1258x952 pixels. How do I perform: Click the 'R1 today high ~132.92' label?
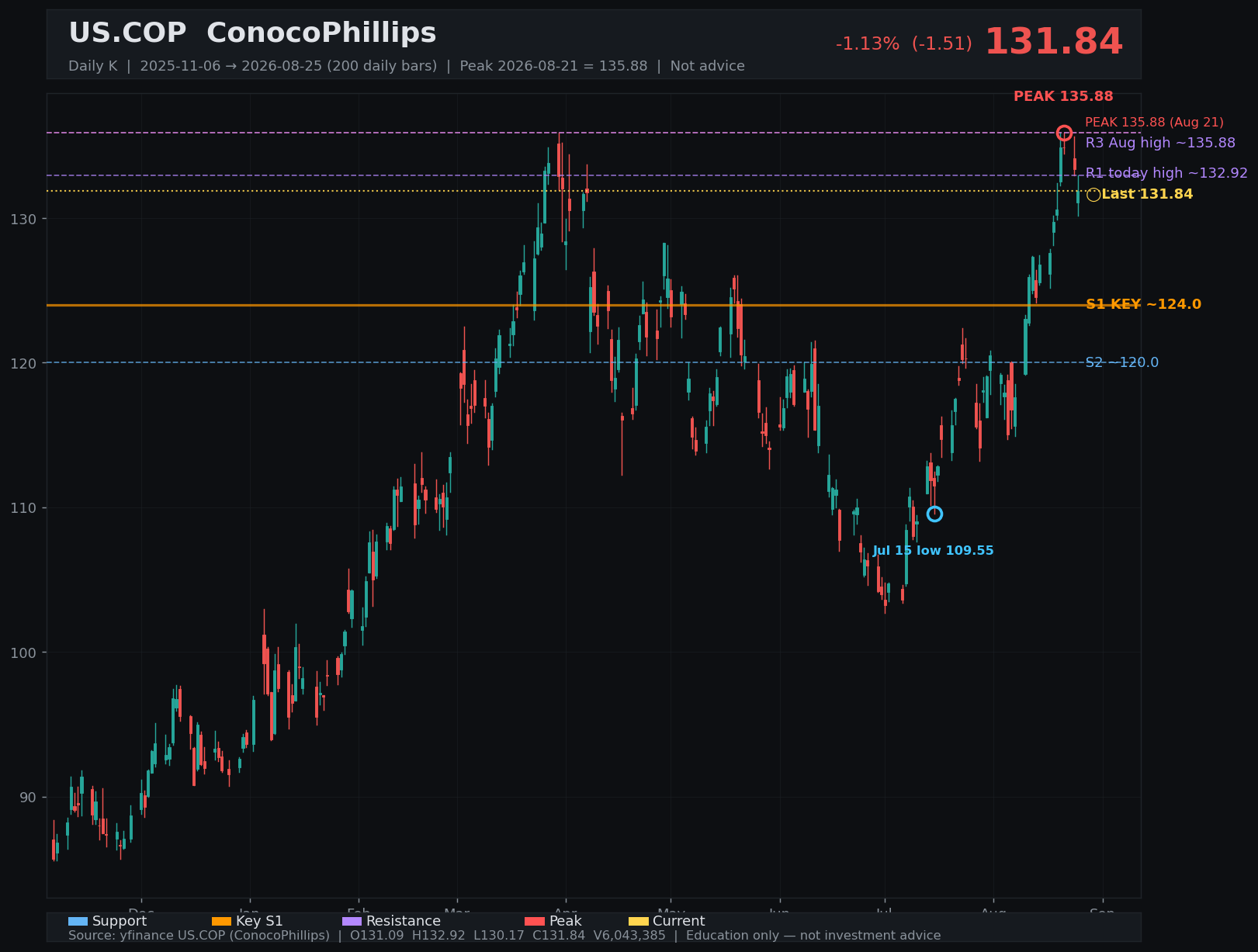[x=1166, y=173]
